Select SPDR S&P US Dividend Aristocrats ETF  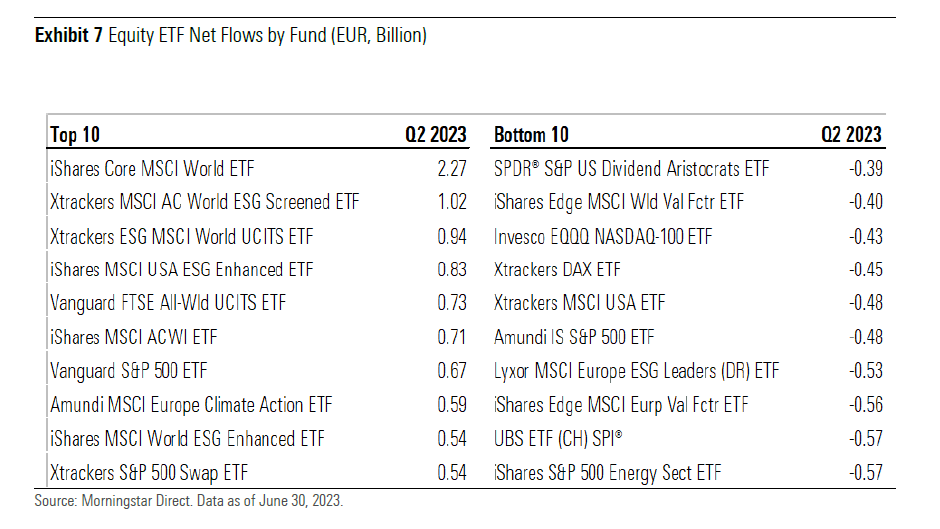coord(632,169)
